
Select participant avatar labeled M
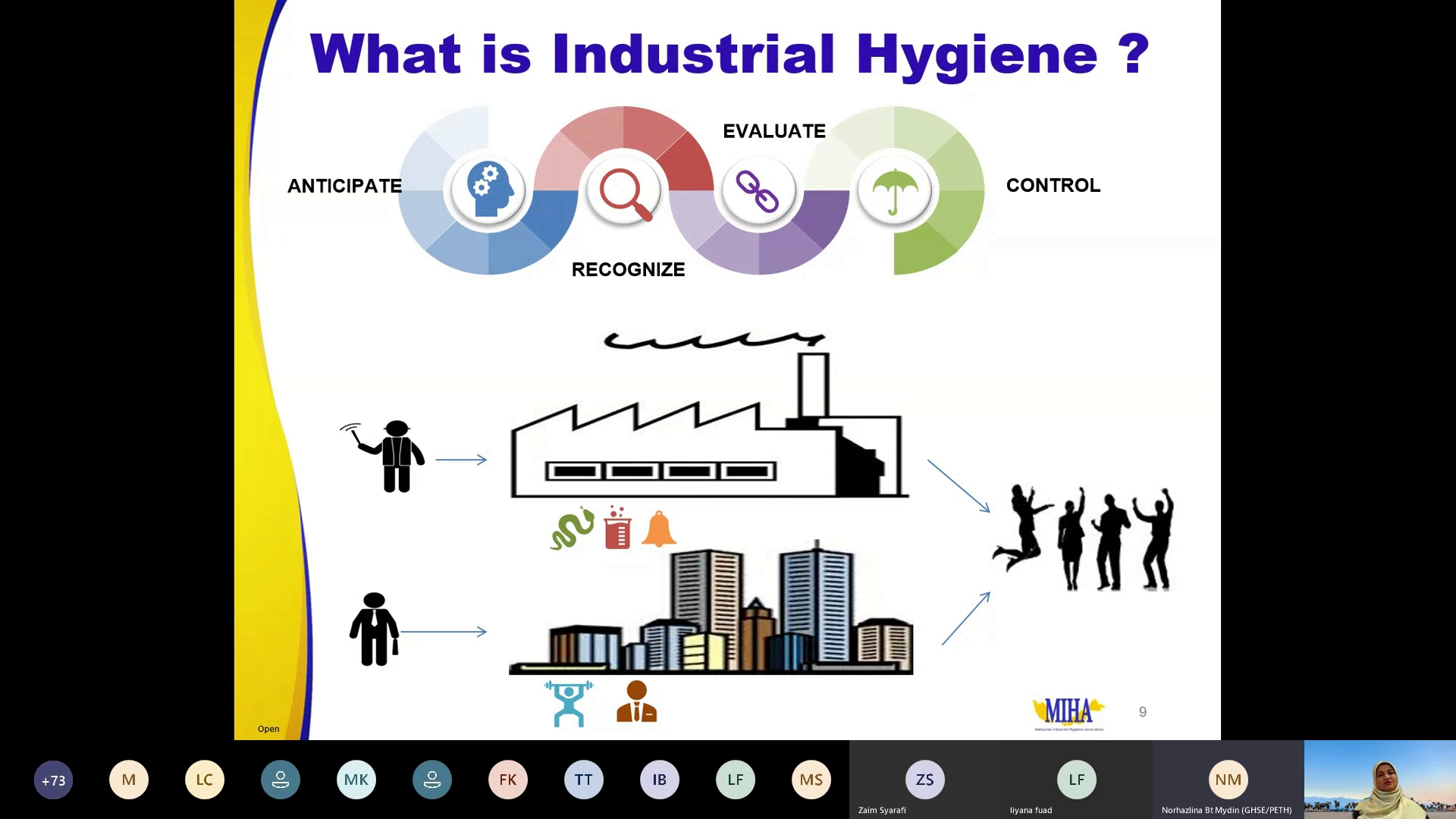129,780
